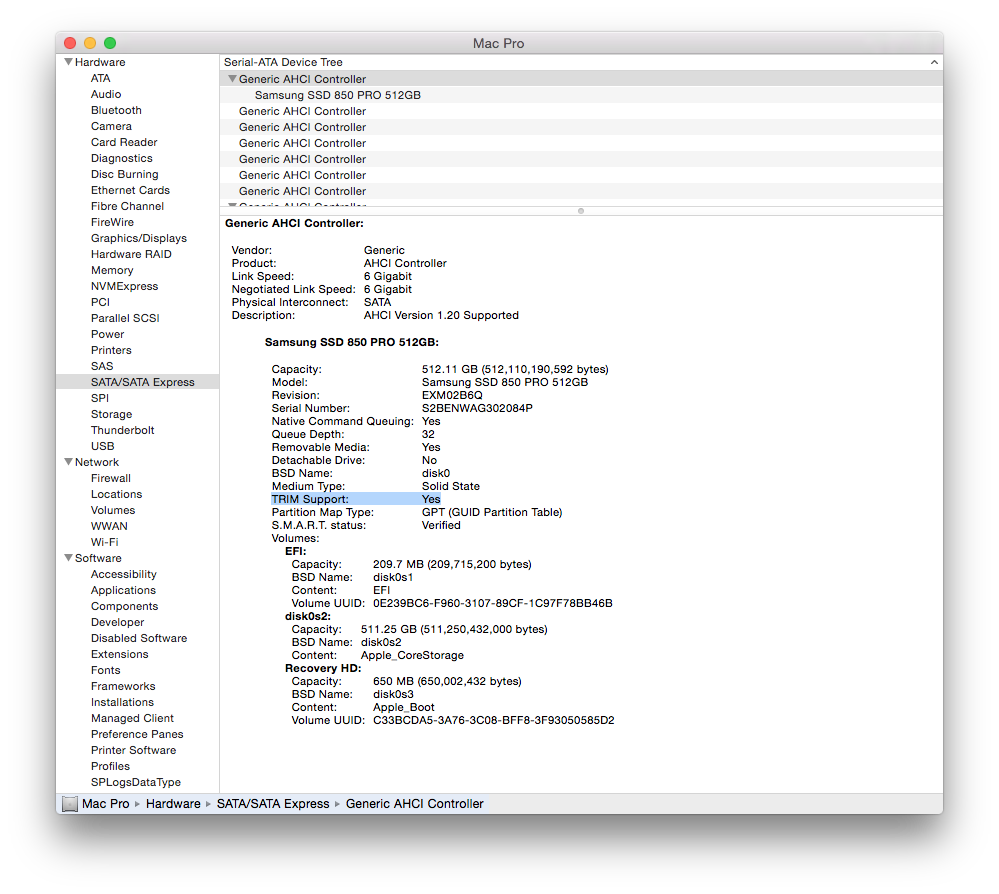The height and width of the screenshot is (894, 999).
Task: Select Locations under Network
Action: tap(116, 494)
